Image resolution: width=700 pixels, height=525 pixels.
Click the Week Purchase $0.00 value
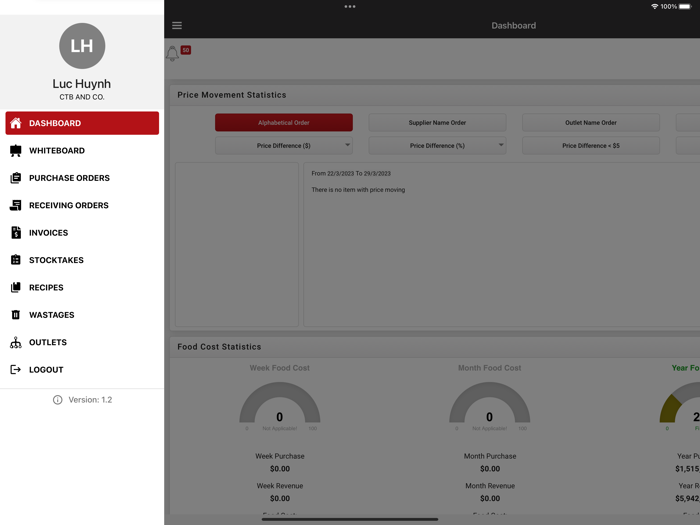280,469
